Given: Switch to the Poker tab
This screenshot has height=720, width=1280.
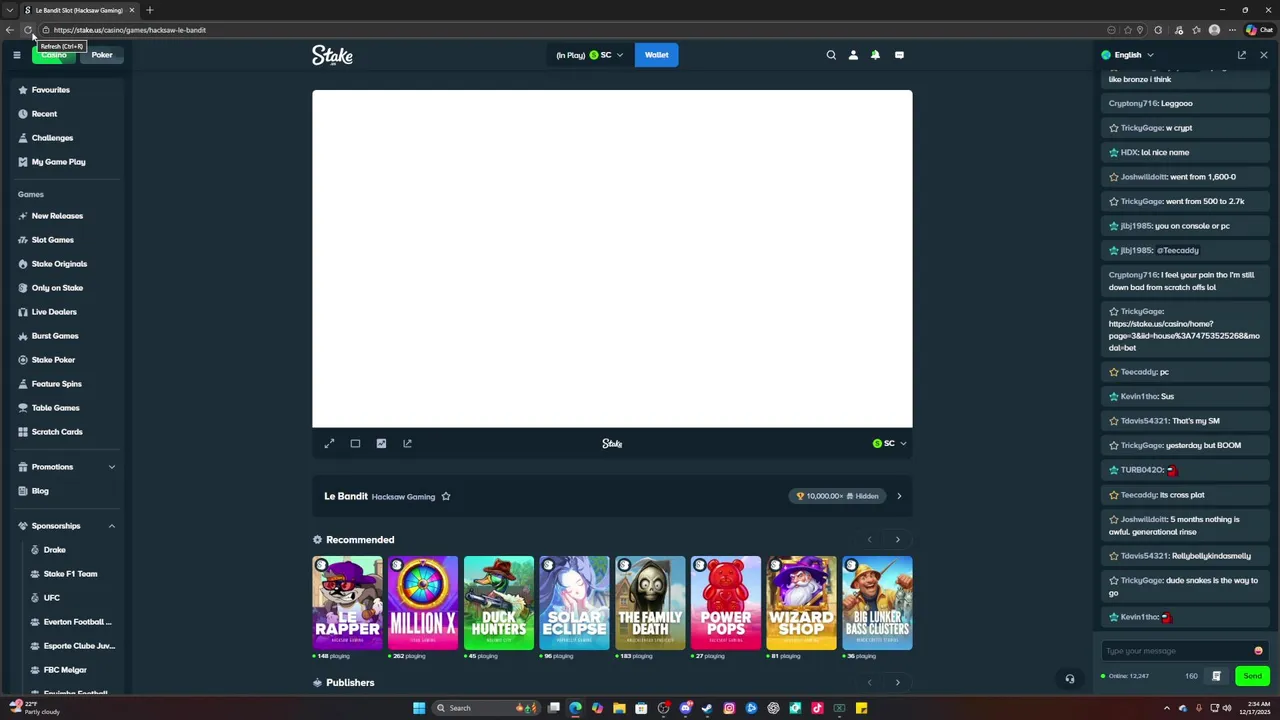Looking at the screenshot, I should (x=102, y=55).
